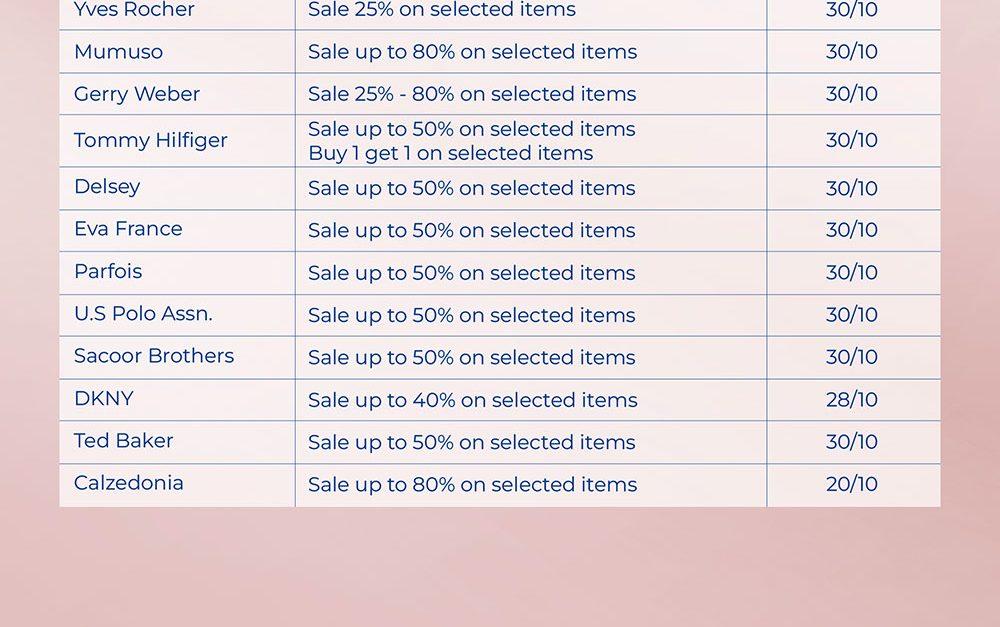
Task: Click the Parfois brand name
Action: click(x=108, y=272)
